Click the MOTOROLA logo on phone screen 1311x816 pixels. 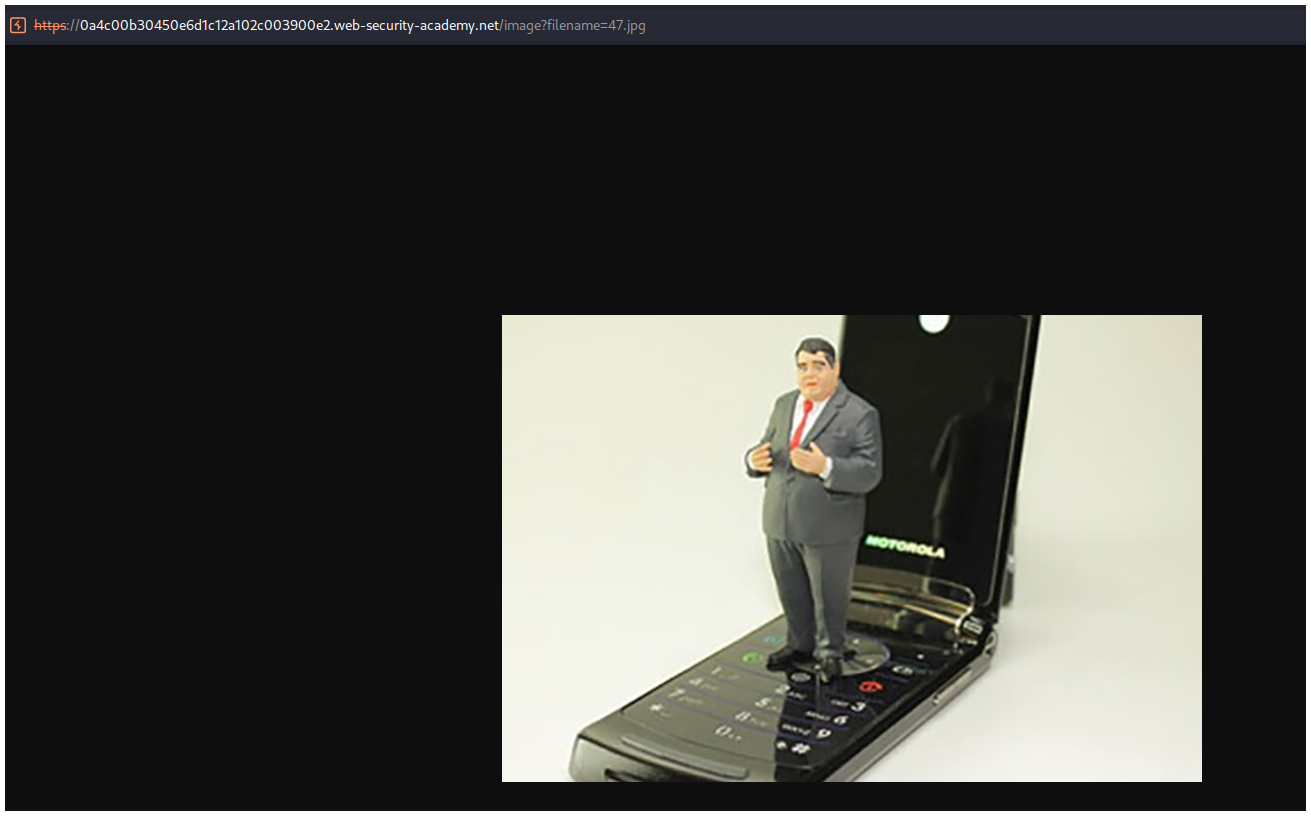[905, 546]
